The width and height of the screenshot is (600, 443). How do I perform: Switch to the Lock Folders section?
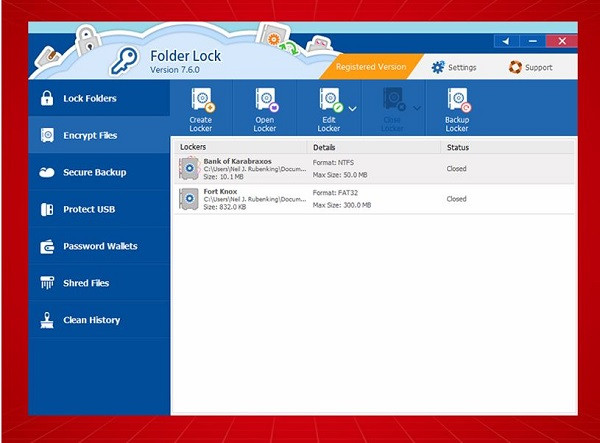coord(99,98)
